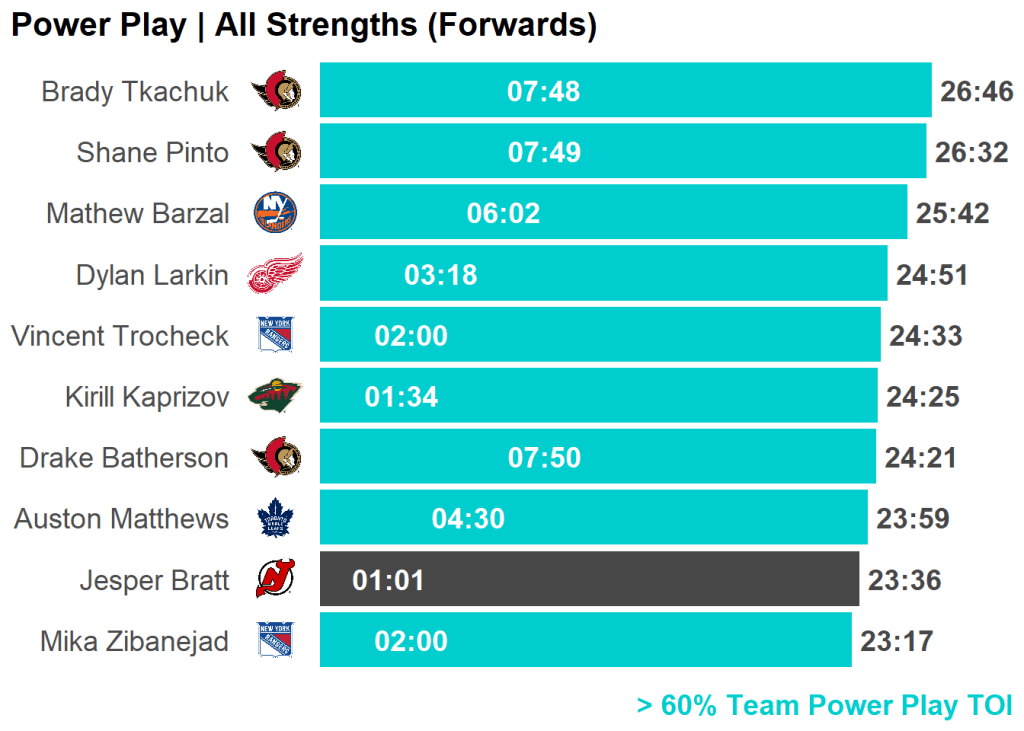Click the Senators logo beside Drake Batherson
Image resolution: width=1024 pixels, height=731 pixels.
[276, 458]
